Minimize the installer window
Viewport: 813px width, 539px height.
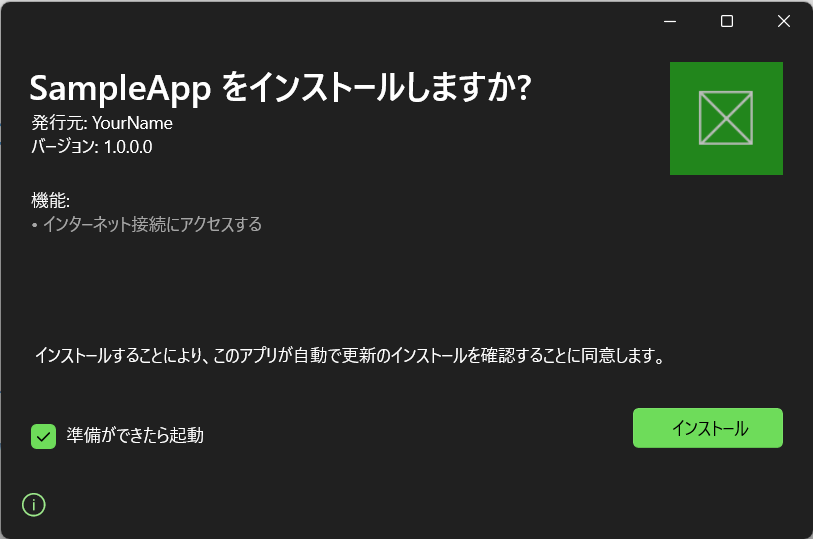pos(670,21)
